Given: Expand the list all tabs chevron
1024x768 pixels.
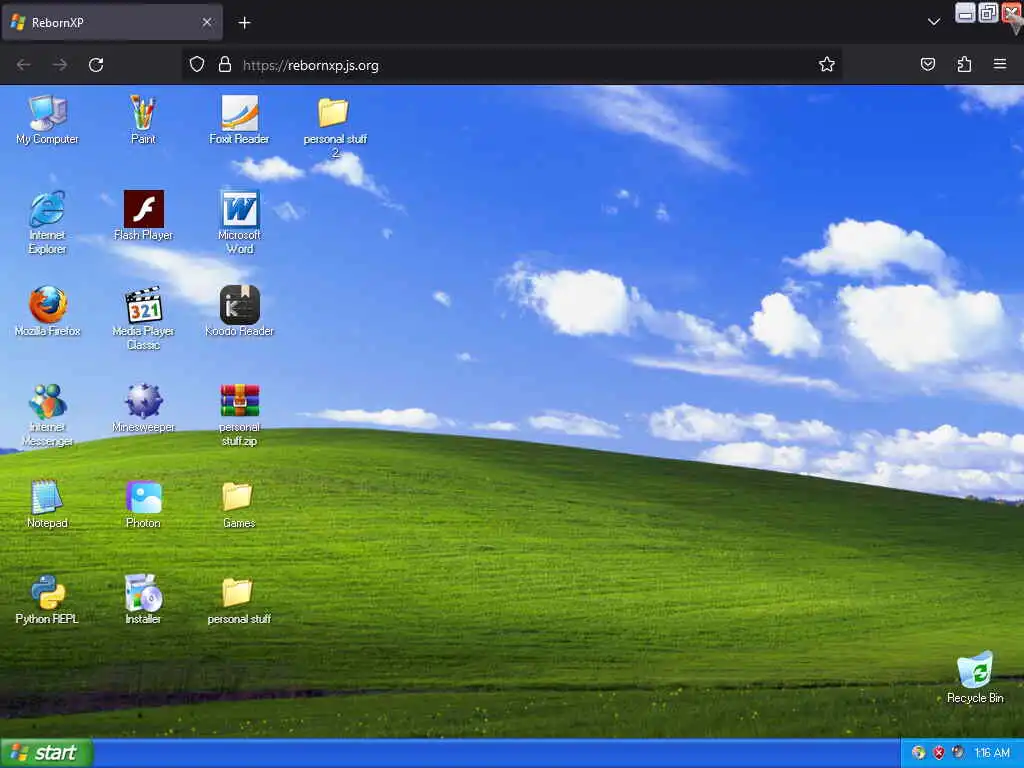Looking at the screenshot, I should click(x=934, y=22).
